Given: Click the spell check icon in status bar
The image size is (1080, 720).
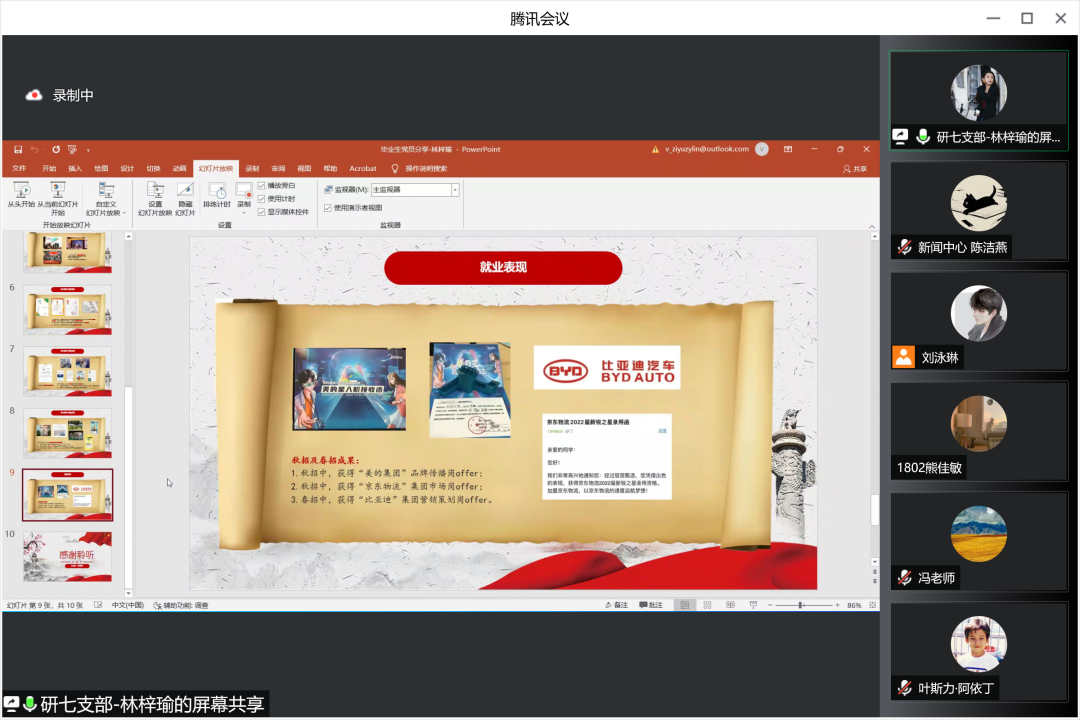Looking at the screenshot, I should pos(98,606).
